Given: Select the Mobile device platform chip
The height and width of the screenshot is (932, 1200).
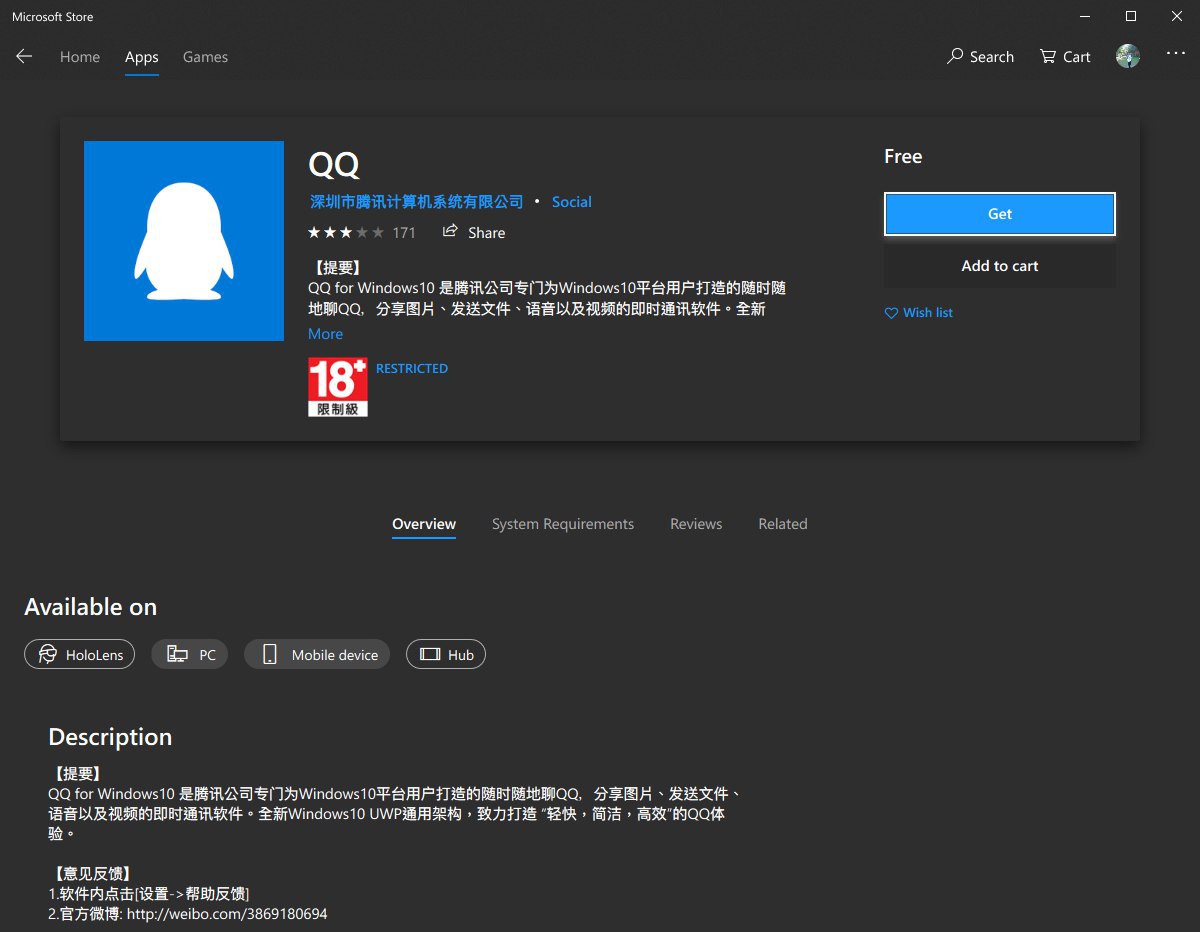Looking at the screenshot, I should [x=317, y=655].
